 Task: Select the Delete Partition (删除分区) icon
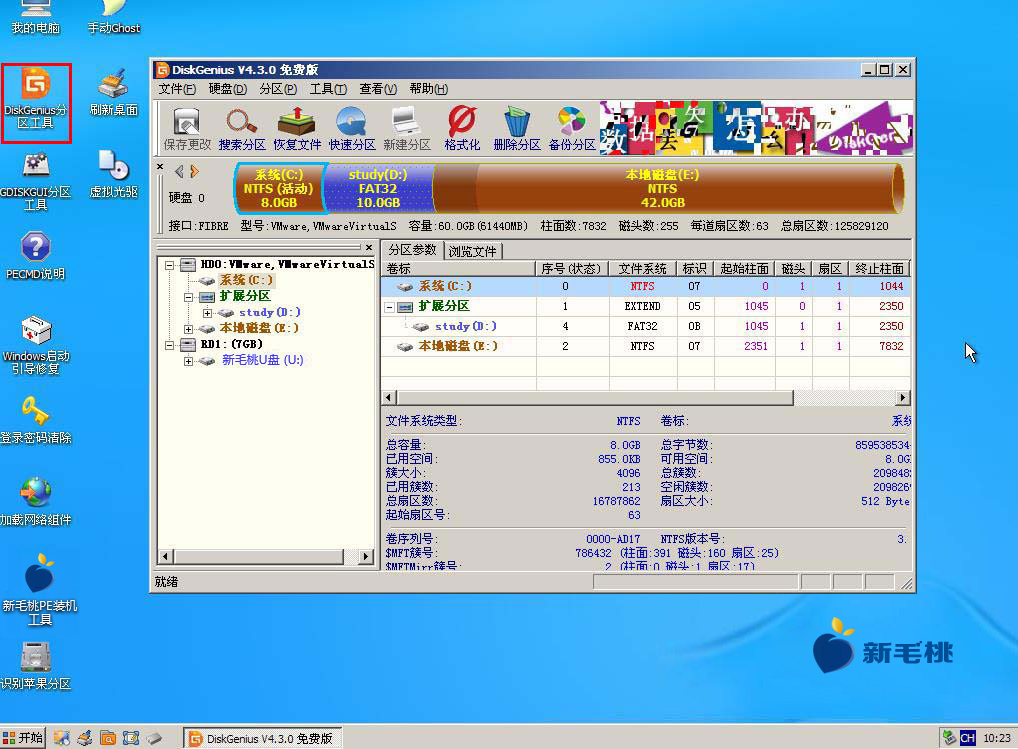(517, 129)
